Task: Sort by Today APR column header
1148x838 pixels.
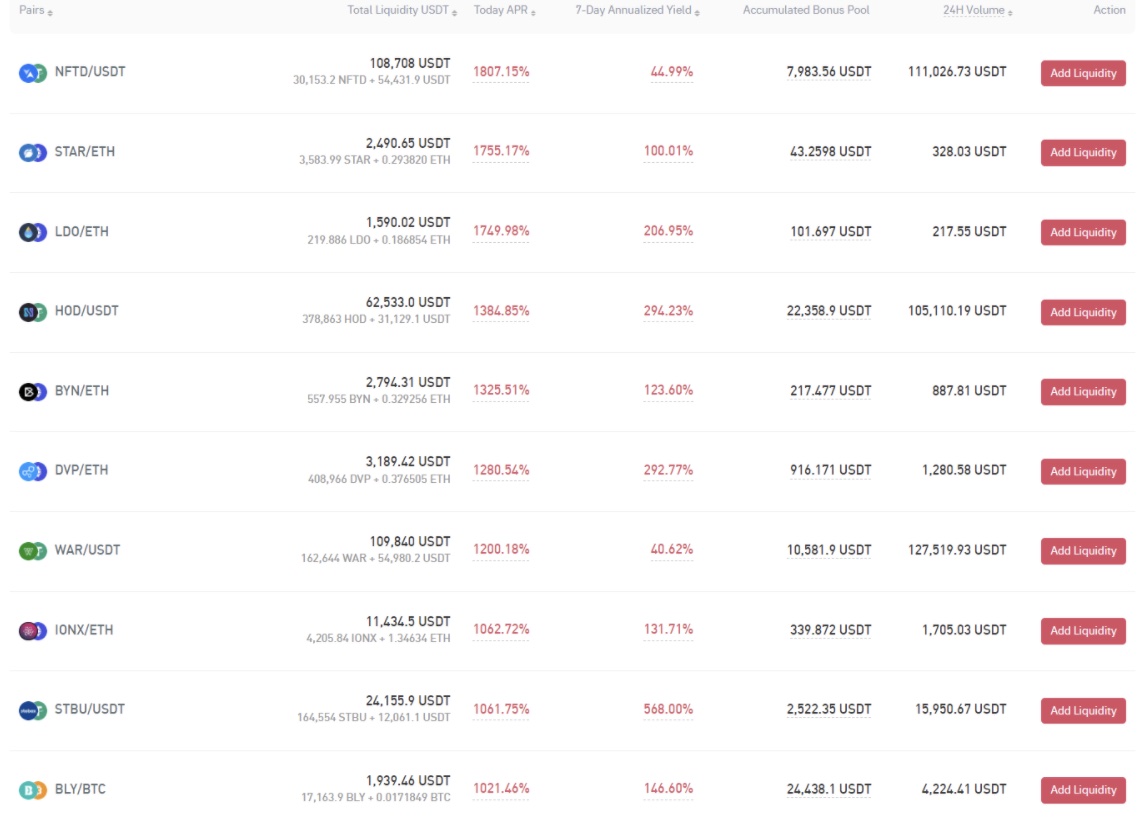Action: point(504,10)
